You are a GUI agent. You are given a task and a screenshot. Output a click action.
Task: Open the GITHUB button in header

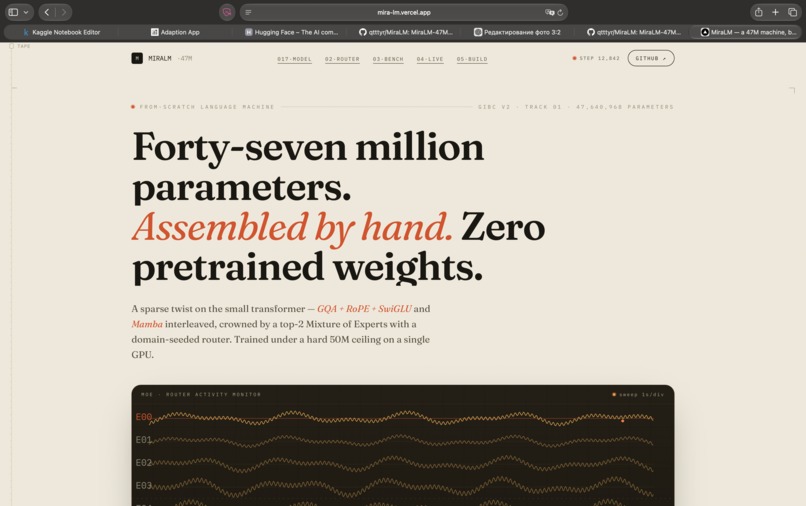pos(651,58)
